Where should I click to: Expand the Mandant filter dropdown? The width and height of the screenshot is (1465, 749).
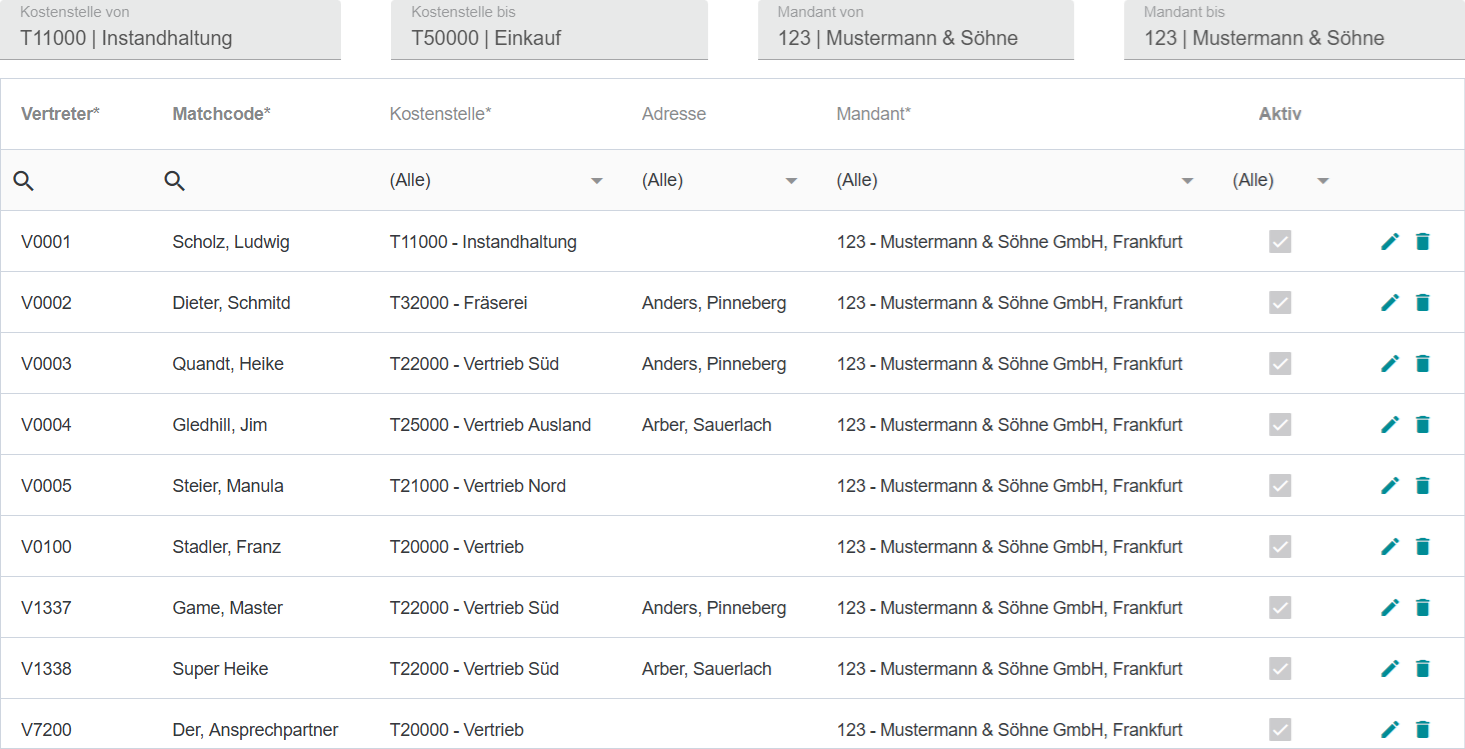coord(1015,181)
